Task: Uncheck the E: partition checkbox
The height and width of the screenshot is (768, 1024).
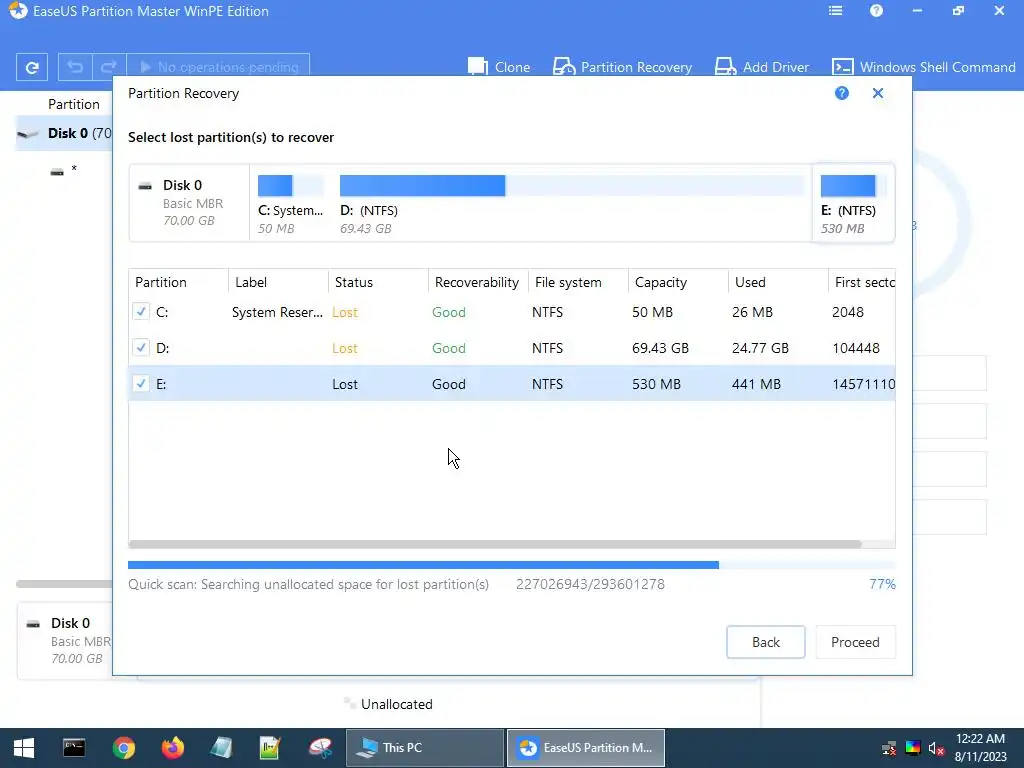Action: click(x=141, y=383)
